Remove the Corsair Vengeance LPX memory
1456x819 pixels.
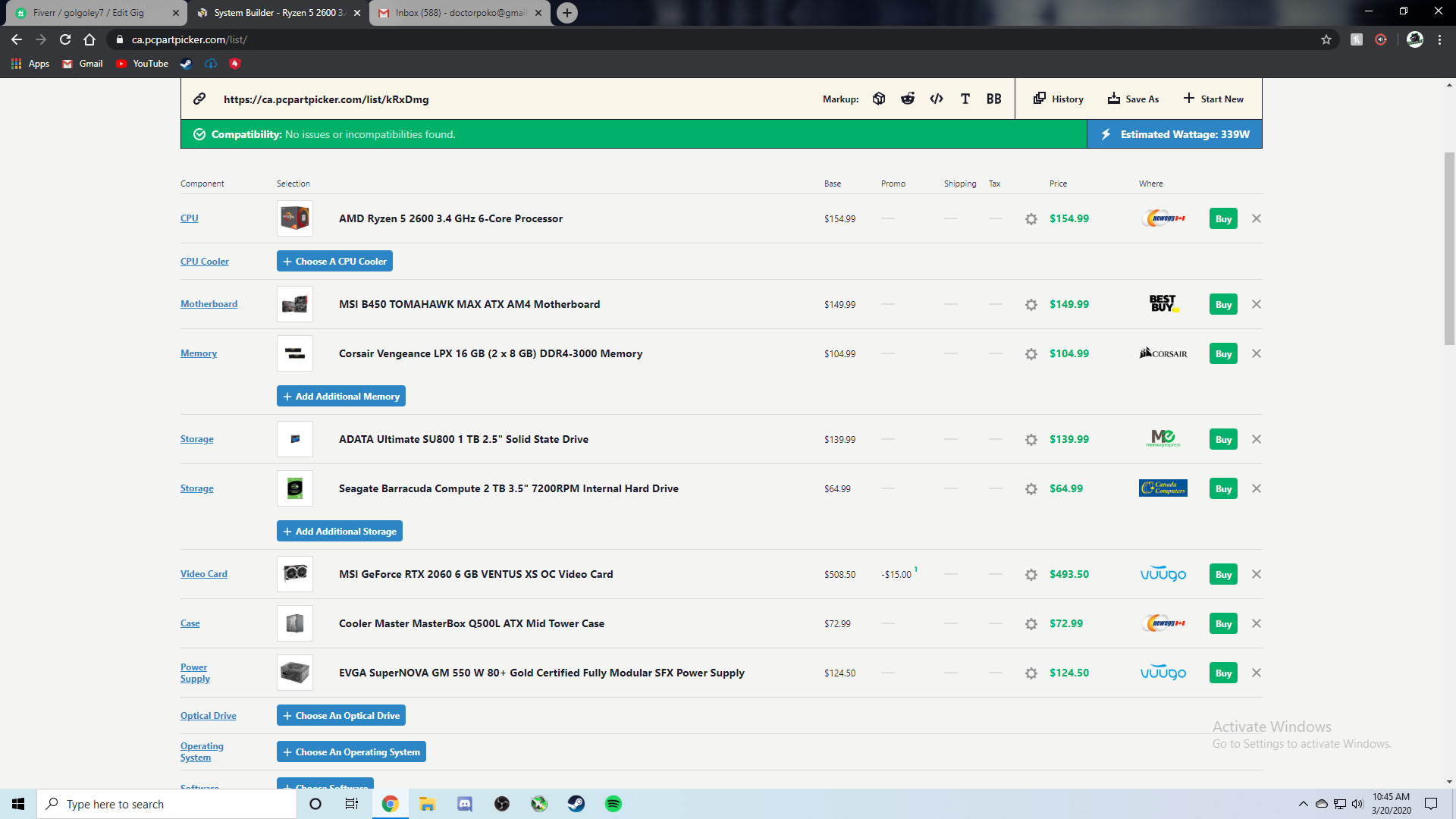1257,353
